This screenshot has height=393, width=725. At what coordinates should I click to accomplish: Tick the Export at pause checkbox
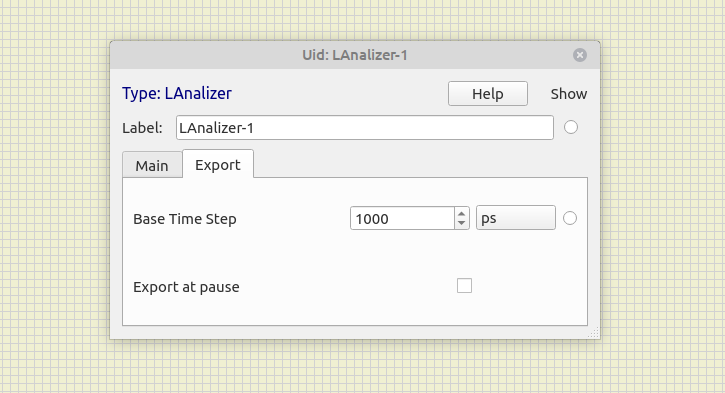click(464, 286)
